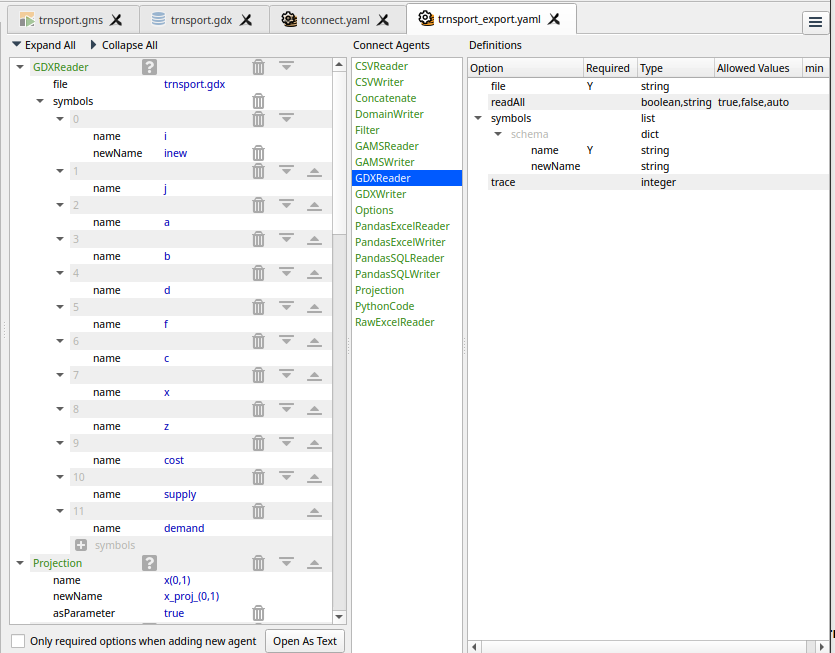835x653 pixels.
Task: Remove the asParameter option from Projection
Action: click(258, 613)
